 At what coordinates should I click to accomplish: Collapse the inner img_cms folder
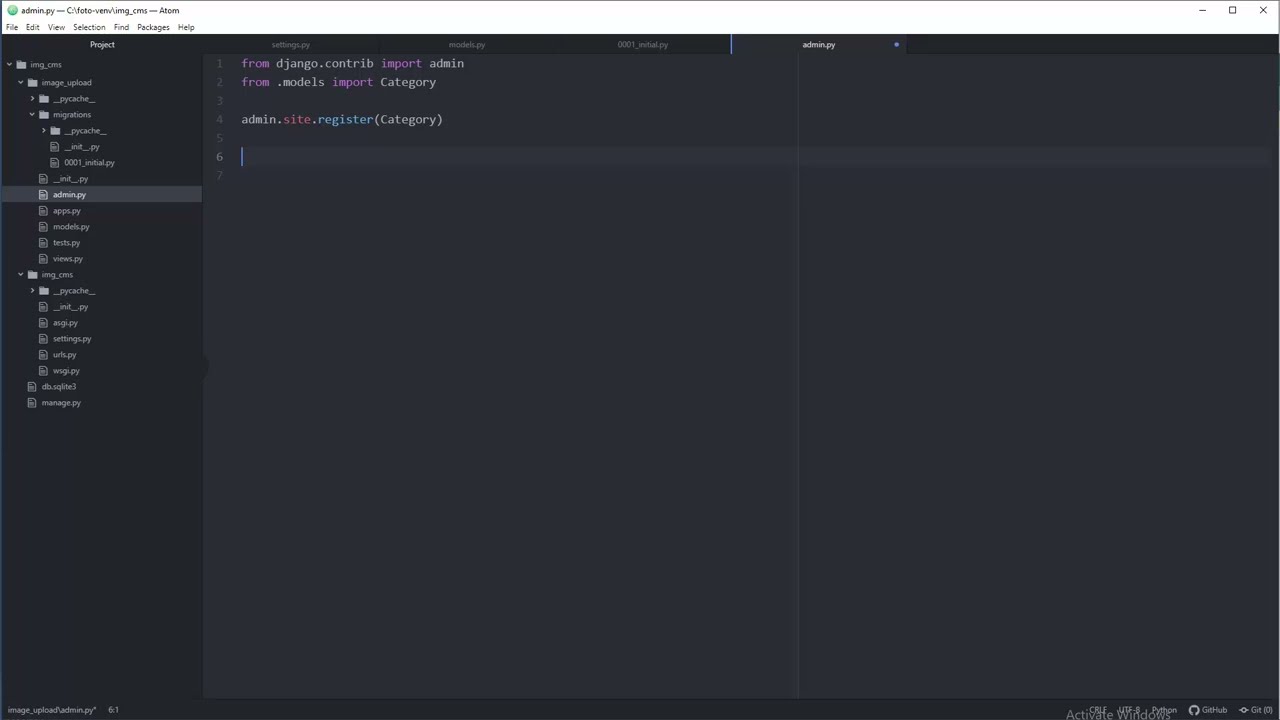20,274
